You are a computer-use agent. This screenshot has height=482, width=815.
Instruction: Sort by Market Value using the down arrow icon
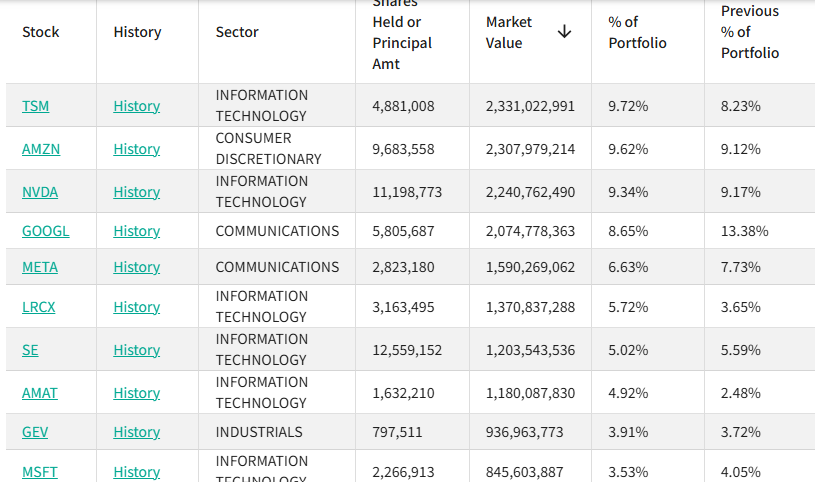coord(564,32)
